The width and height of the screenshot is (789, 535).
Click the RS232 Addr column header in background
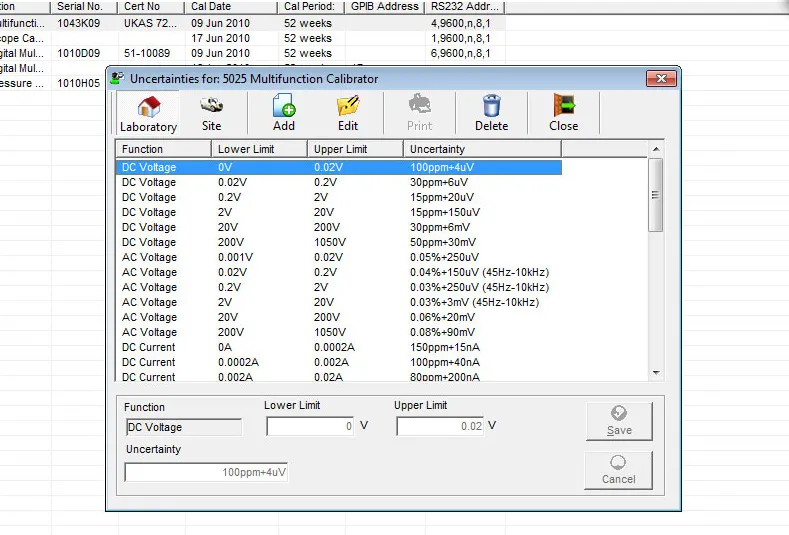point(465,7)
